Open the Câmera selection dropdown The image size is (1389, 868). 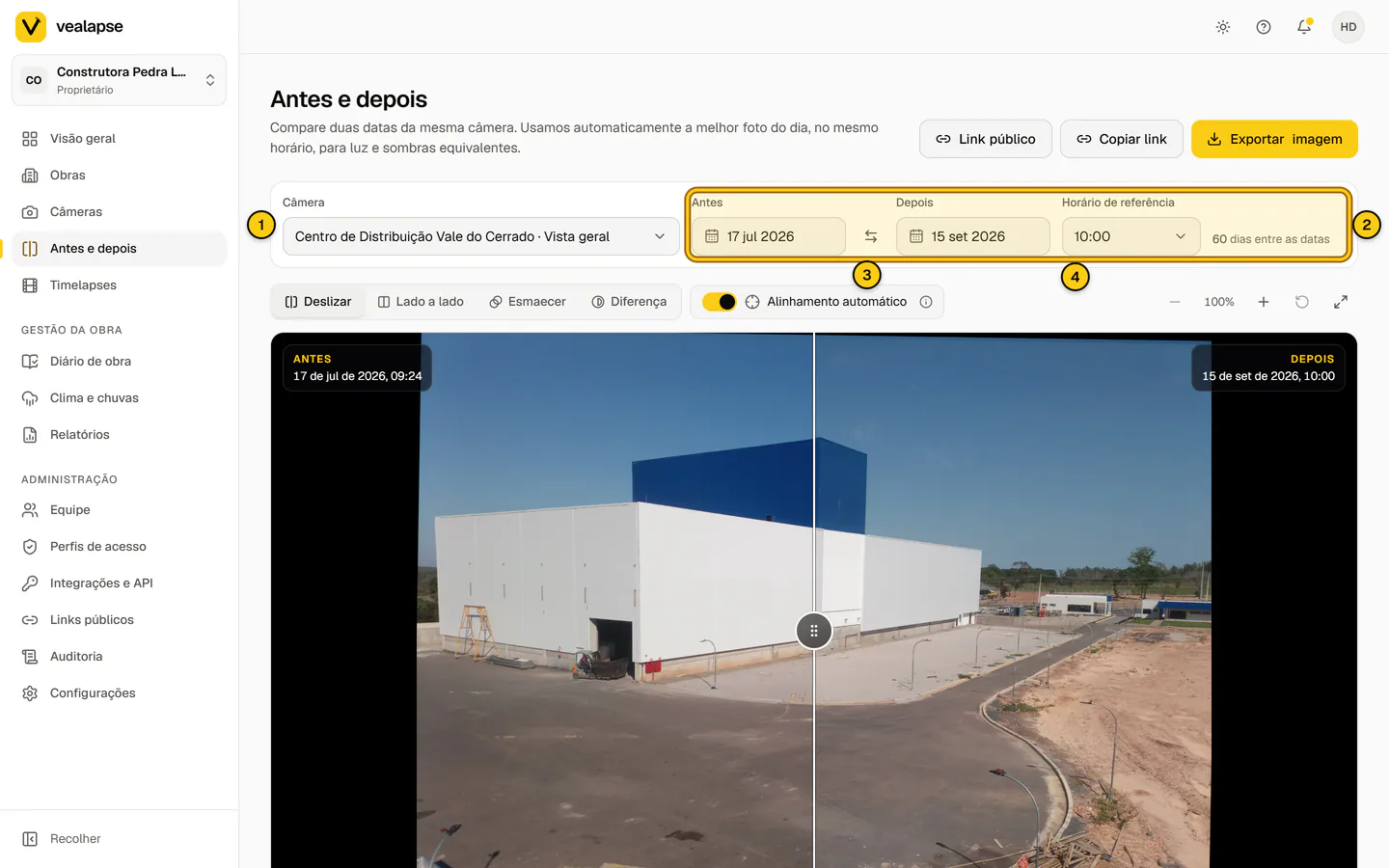tap(480, 236)
